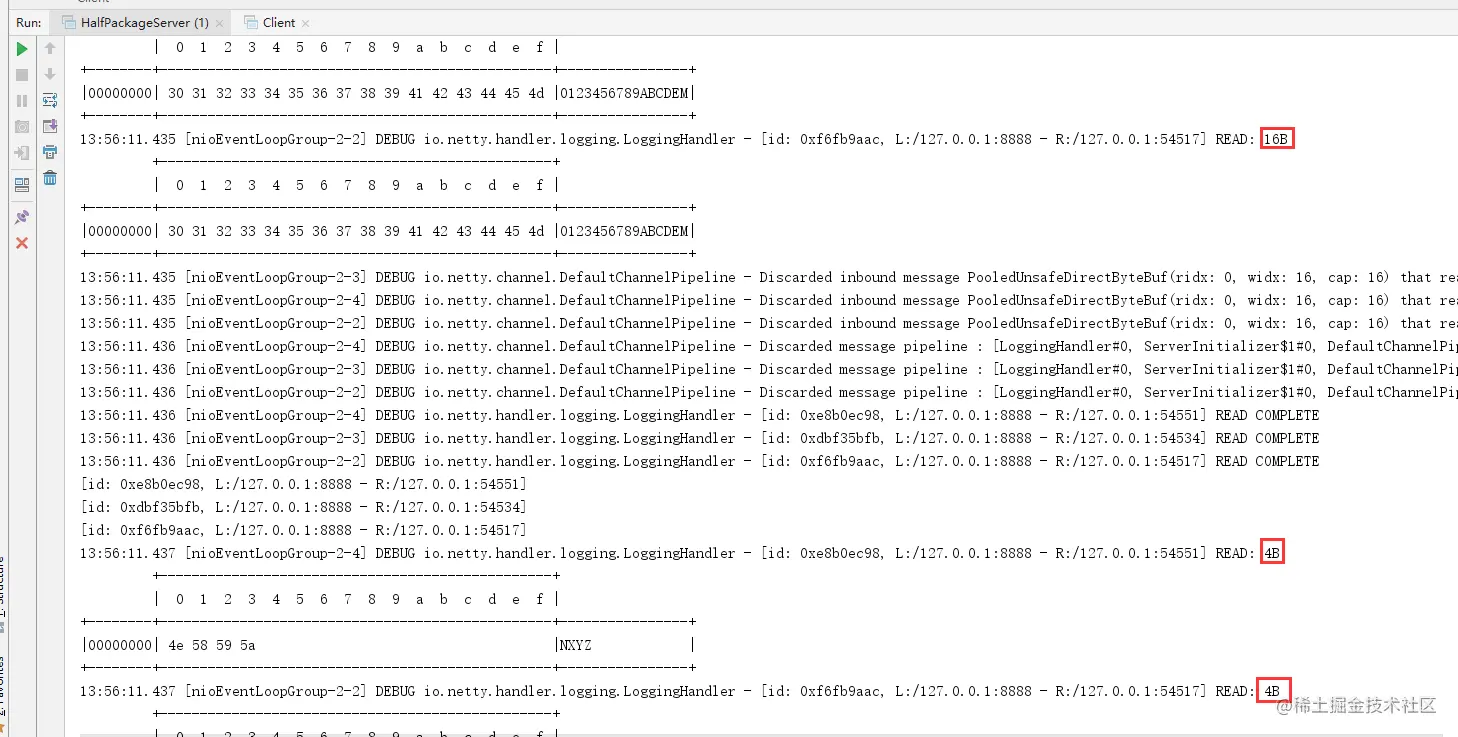Rerun HalfPackageServer with the green play icon
The width and height of the screenshot is (1458, 737).
22,49
